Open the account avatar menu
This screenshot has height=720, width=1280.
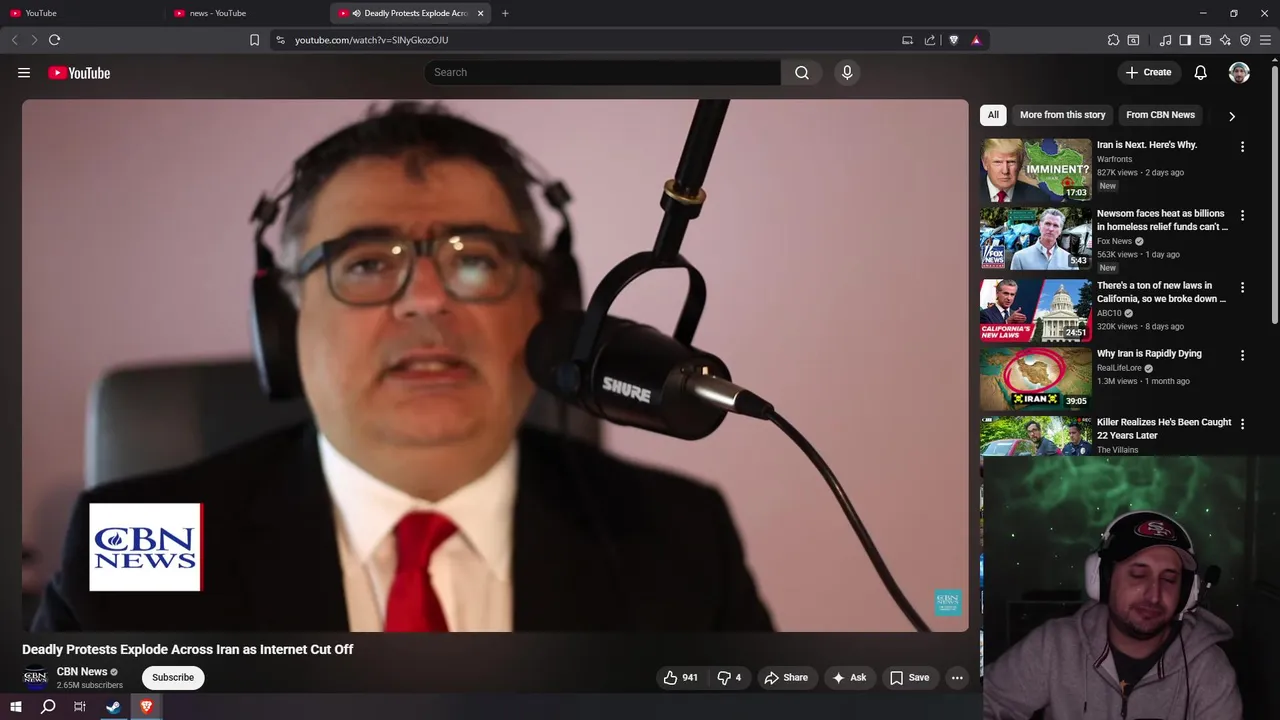click(x=1239, y=72)
